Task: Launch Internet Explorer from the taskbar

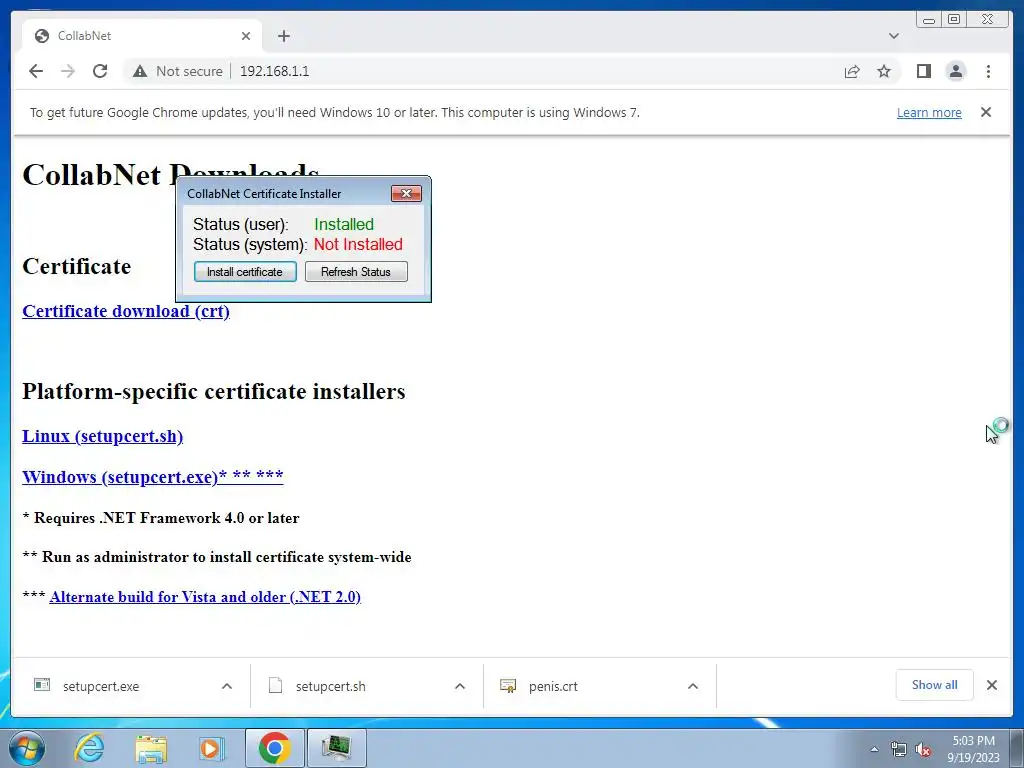Action: [x=89, y=748]
